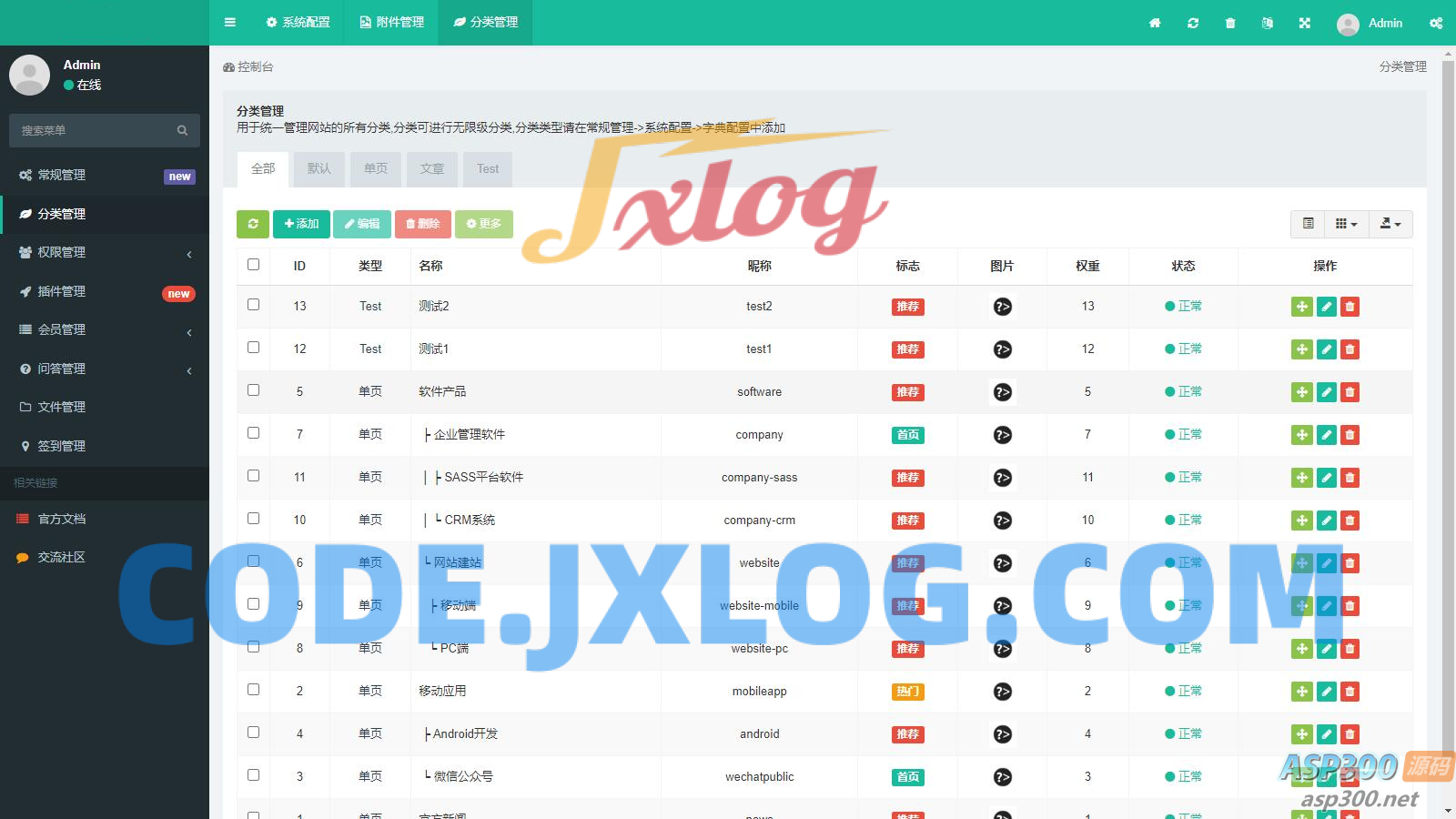Click the home icon in top bar

tap(1155, 23)
